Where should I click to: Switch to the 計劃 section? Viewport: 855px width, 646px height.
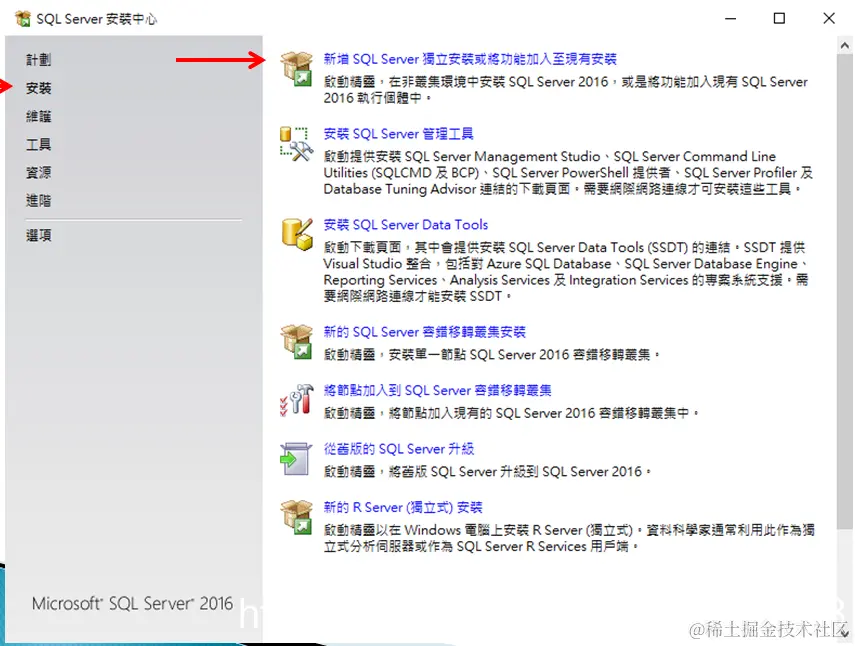click(38, 59)
